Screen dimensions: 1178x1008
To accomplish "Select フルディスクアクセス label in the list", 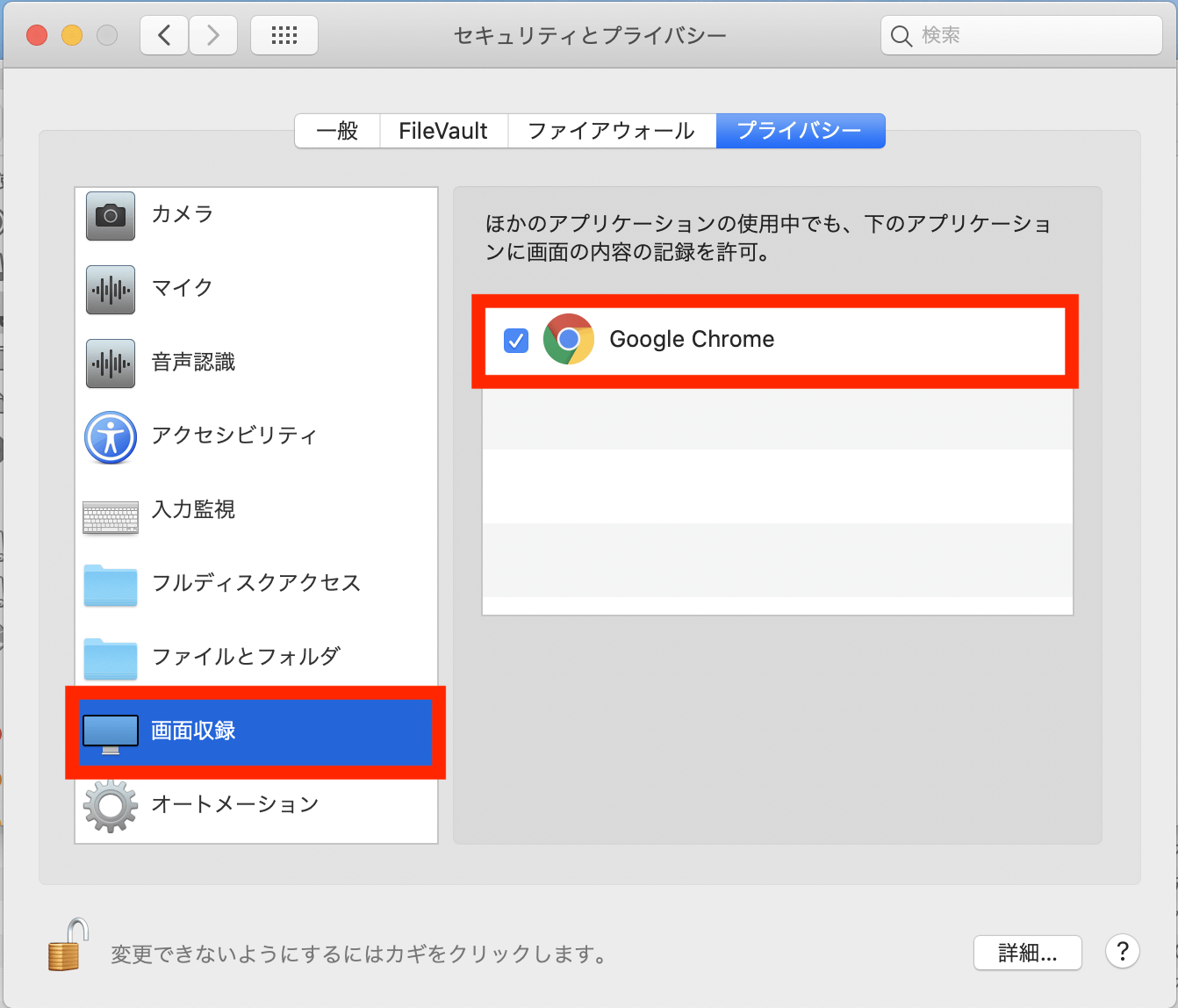I will [x=256, y=583].
